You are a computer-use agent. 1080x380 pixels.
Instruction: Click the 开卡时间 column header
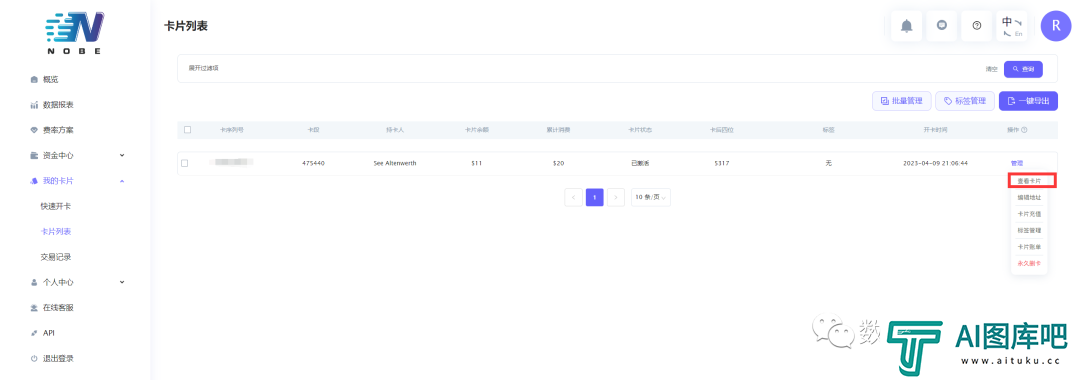935,129
